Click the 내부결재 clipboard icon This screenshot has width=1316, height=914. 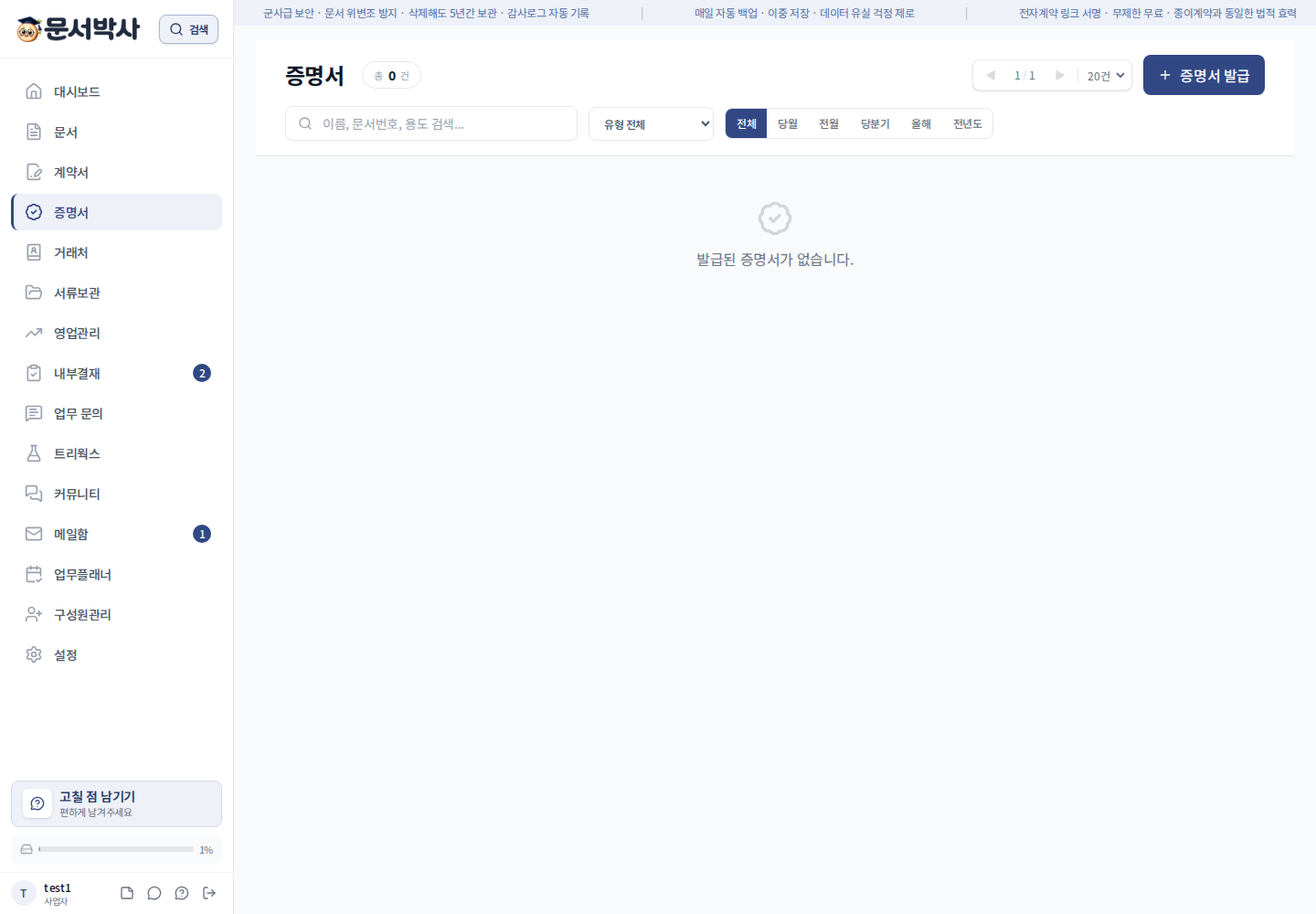point(34,373)
